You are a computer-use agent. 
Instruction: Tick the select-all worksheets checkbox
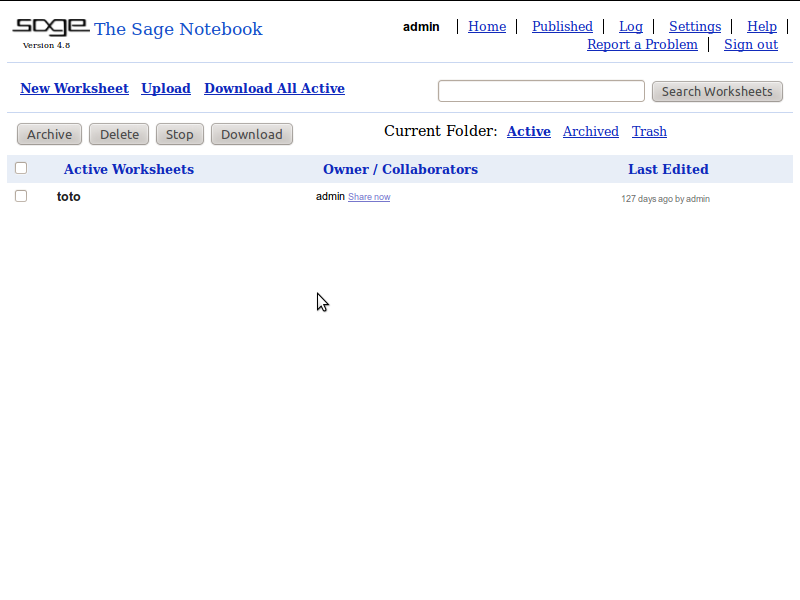point(21,168)
